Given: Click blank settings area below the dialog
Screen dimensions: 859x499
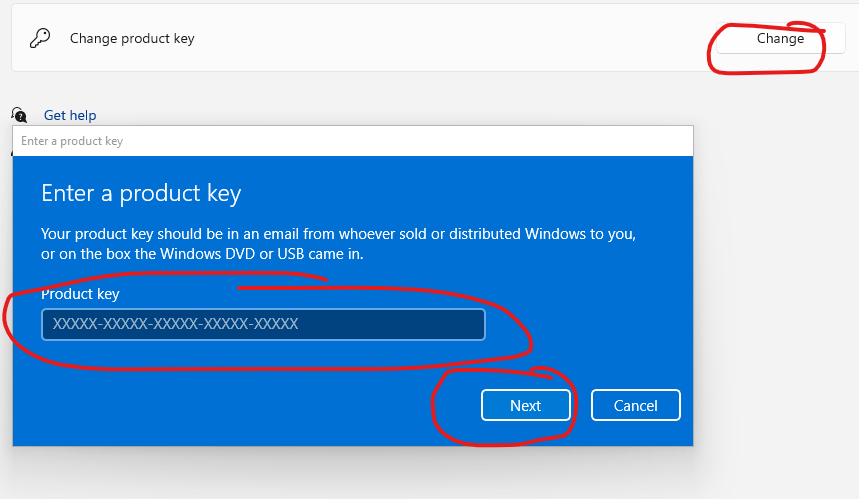Looking at the screenshot, I should point(400,475).
